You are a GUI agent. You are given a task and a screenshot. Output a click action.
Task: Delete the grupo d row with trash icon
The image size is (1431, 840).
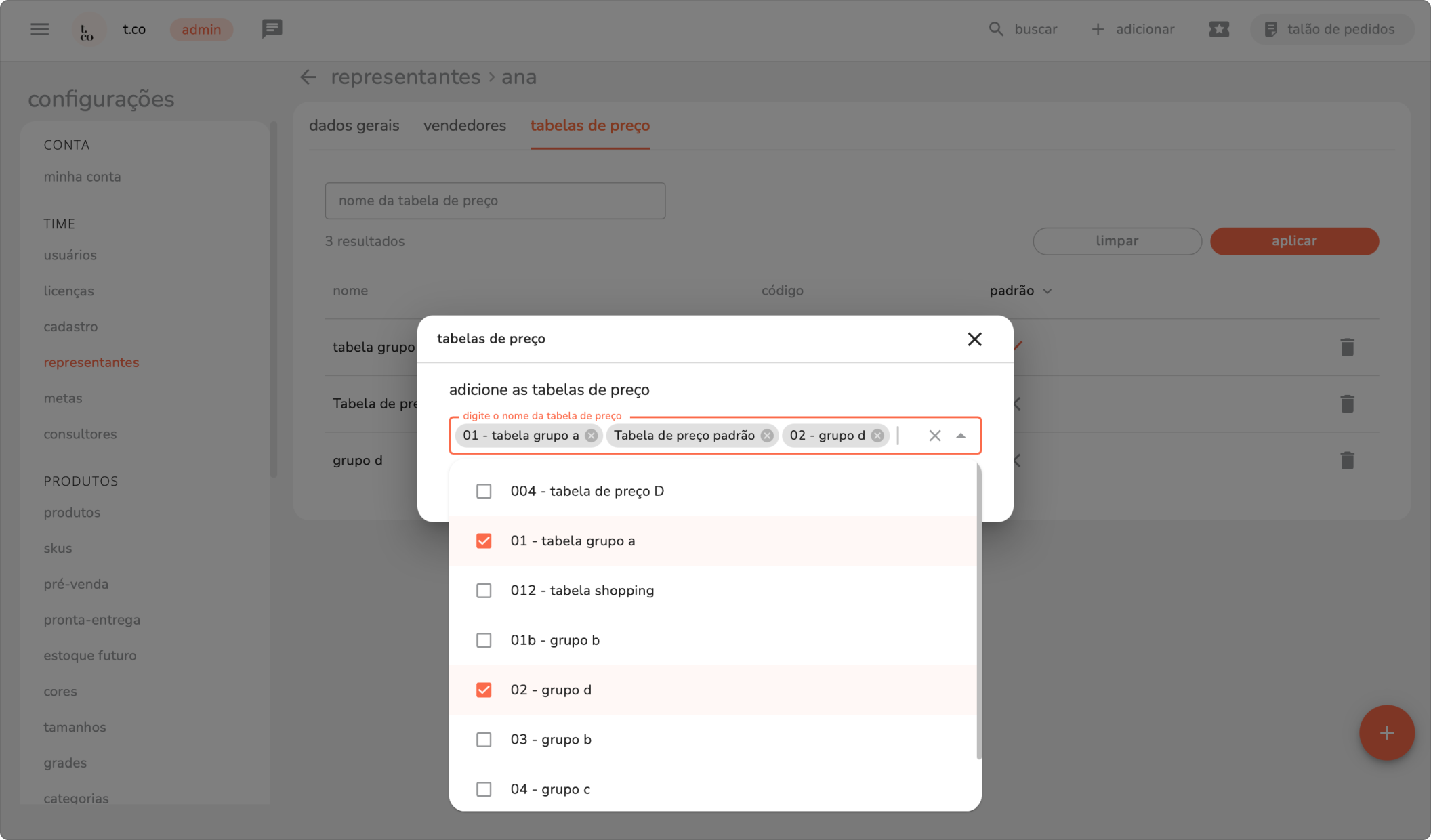coord(1346,461)
